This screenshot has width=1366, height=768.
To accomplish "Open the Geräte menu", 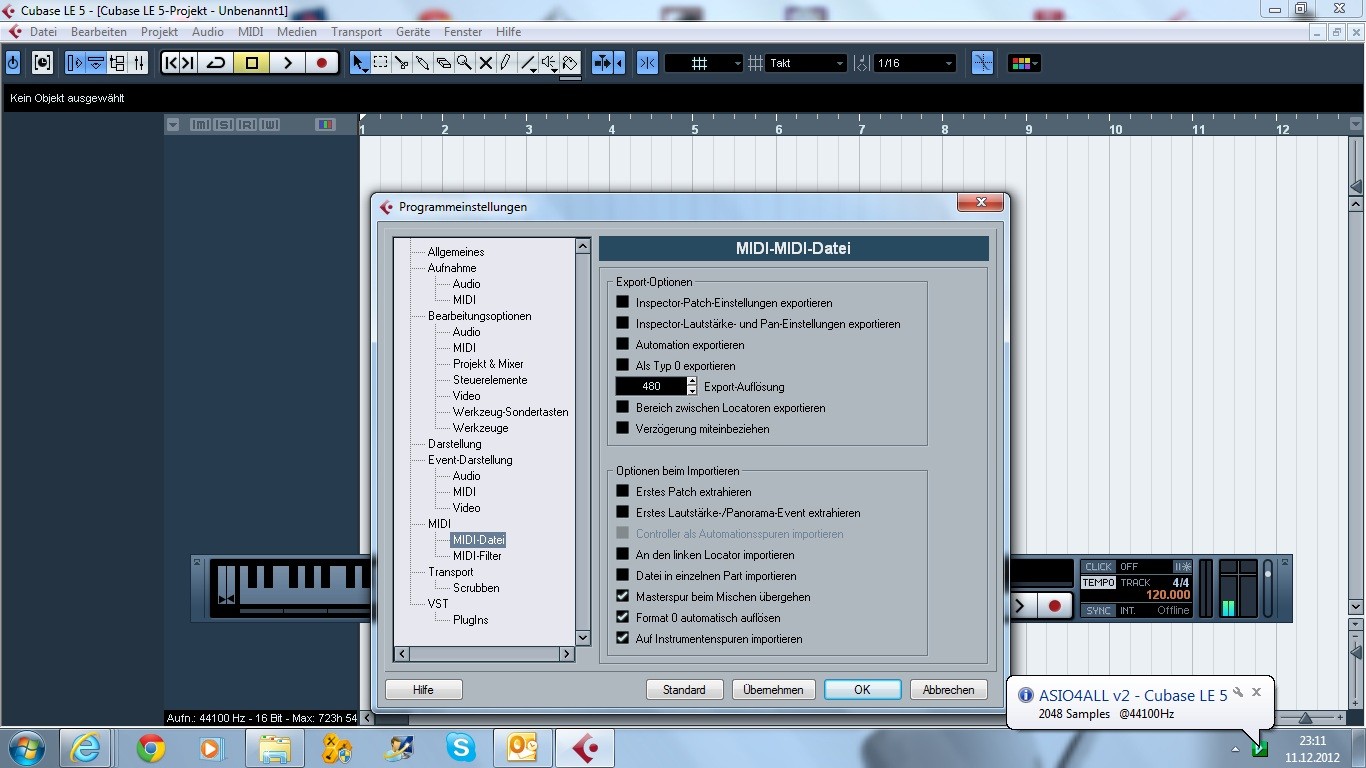I will [x=413, y=32].
